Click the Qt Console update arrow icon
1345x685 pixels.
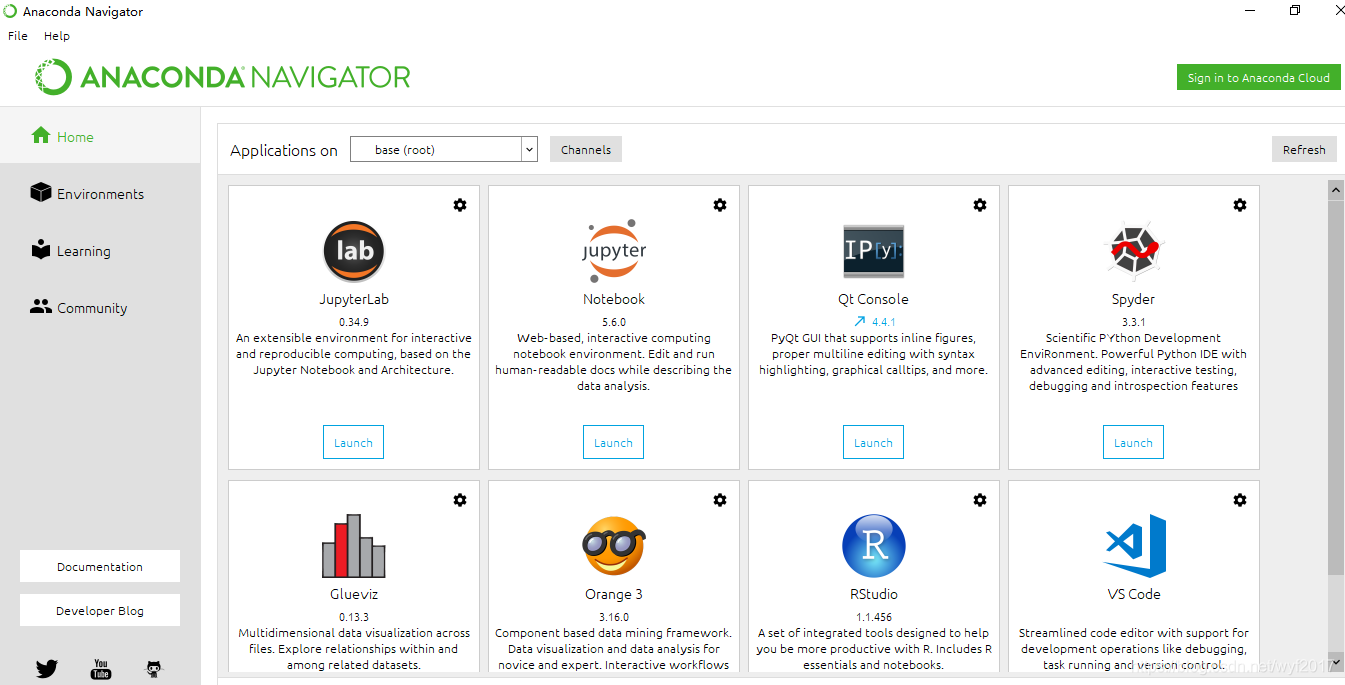(x=859, y=322)
